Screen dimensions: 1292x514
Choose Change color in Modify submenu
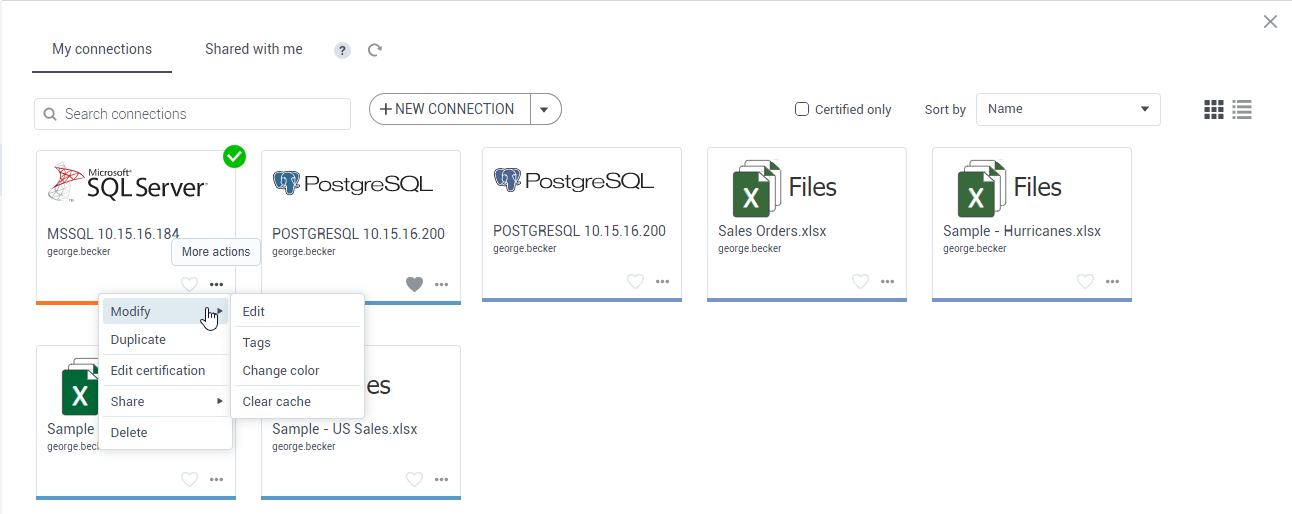(281, 370)
